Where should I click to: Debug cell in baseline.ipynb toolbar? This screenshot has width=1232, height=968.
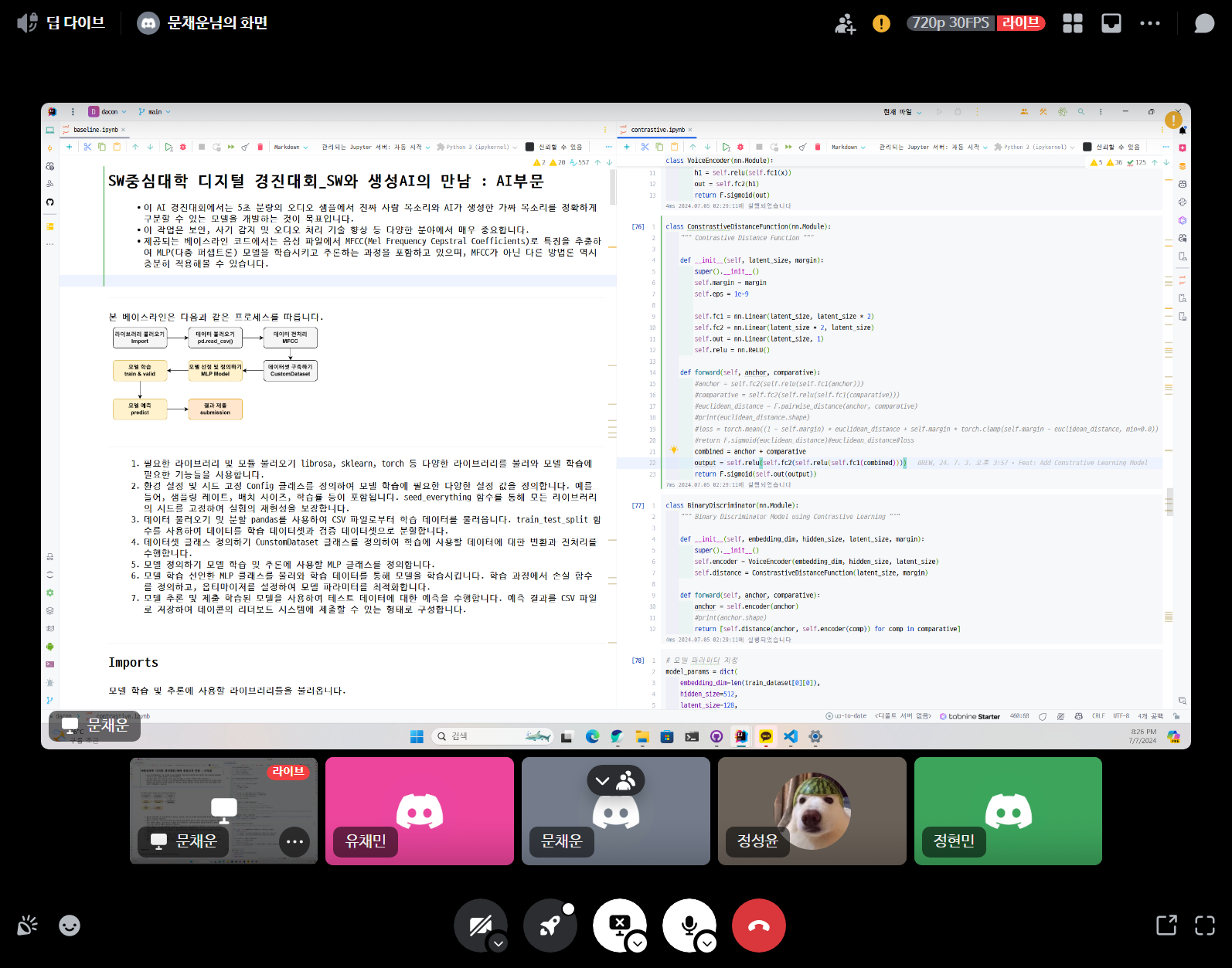pos(183,147)
